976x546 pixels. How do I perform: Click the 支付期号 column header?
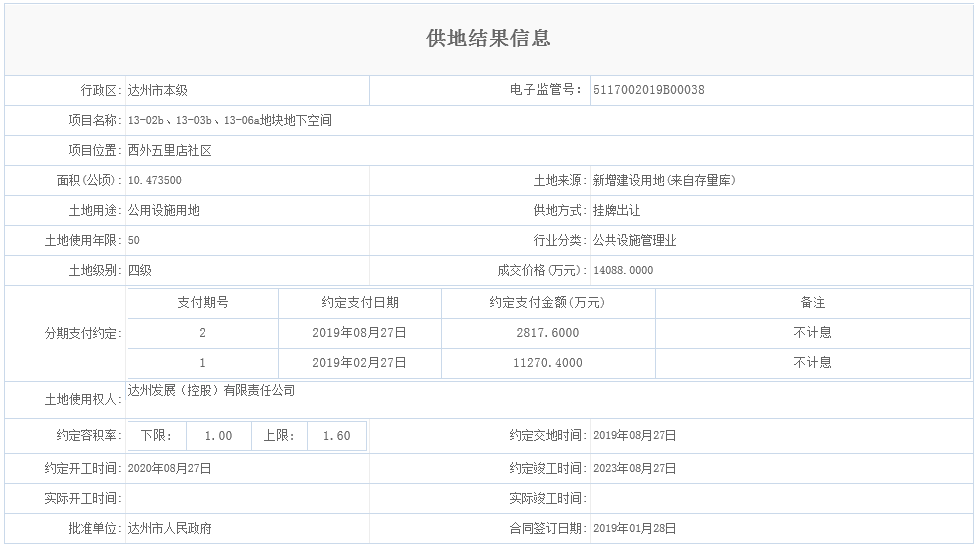203,303
